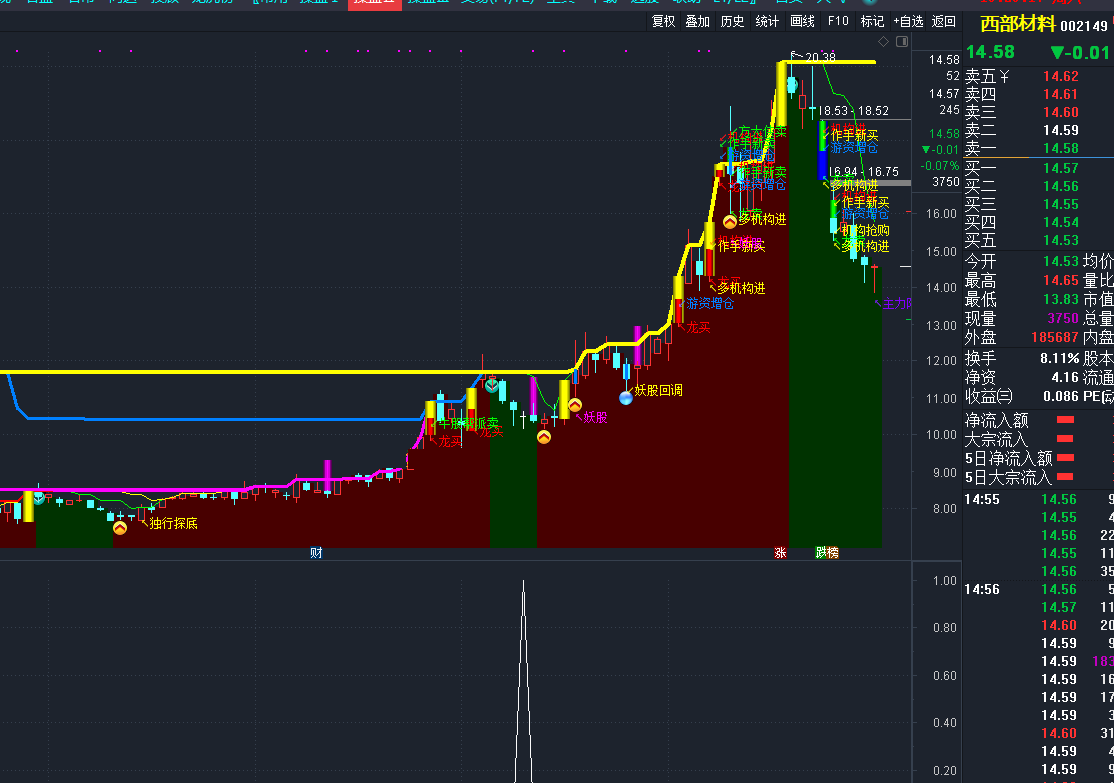
Task: Open the 统计 statistics tool
Action: point(767,21)
